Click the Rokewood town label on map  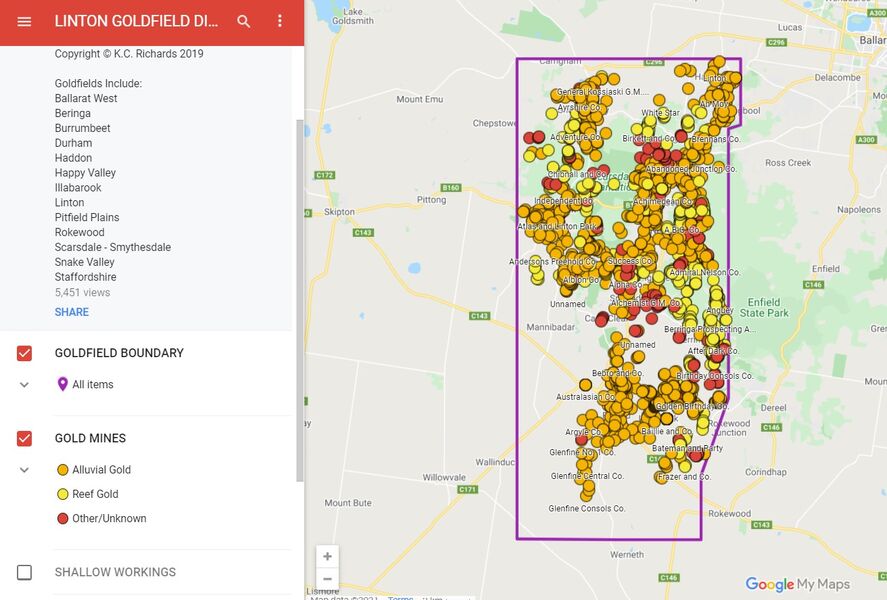[730, 513]
